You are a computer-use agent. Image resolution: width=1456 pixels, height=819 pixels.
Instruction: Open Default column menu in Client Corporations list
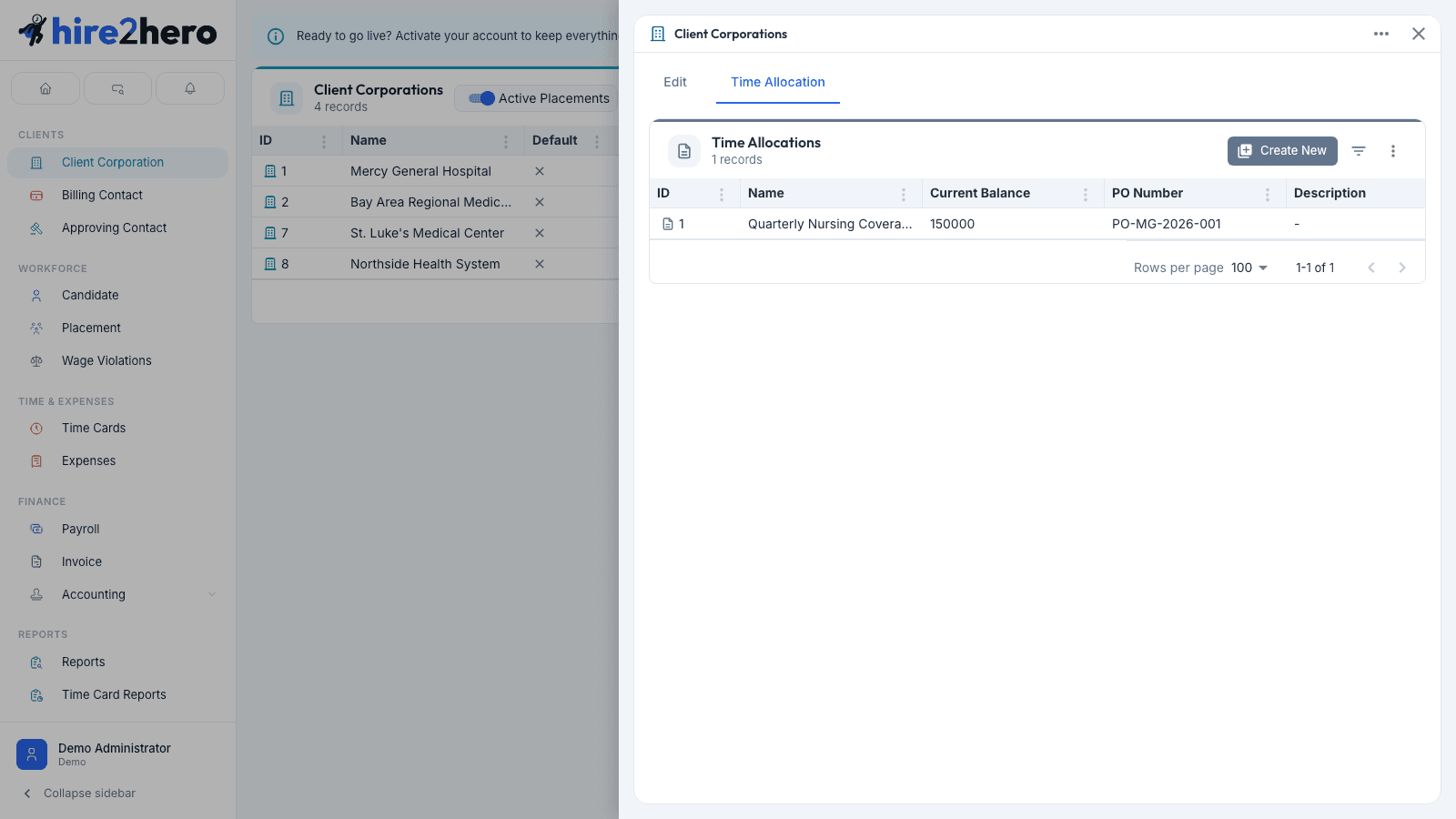[x=597, y=141]
